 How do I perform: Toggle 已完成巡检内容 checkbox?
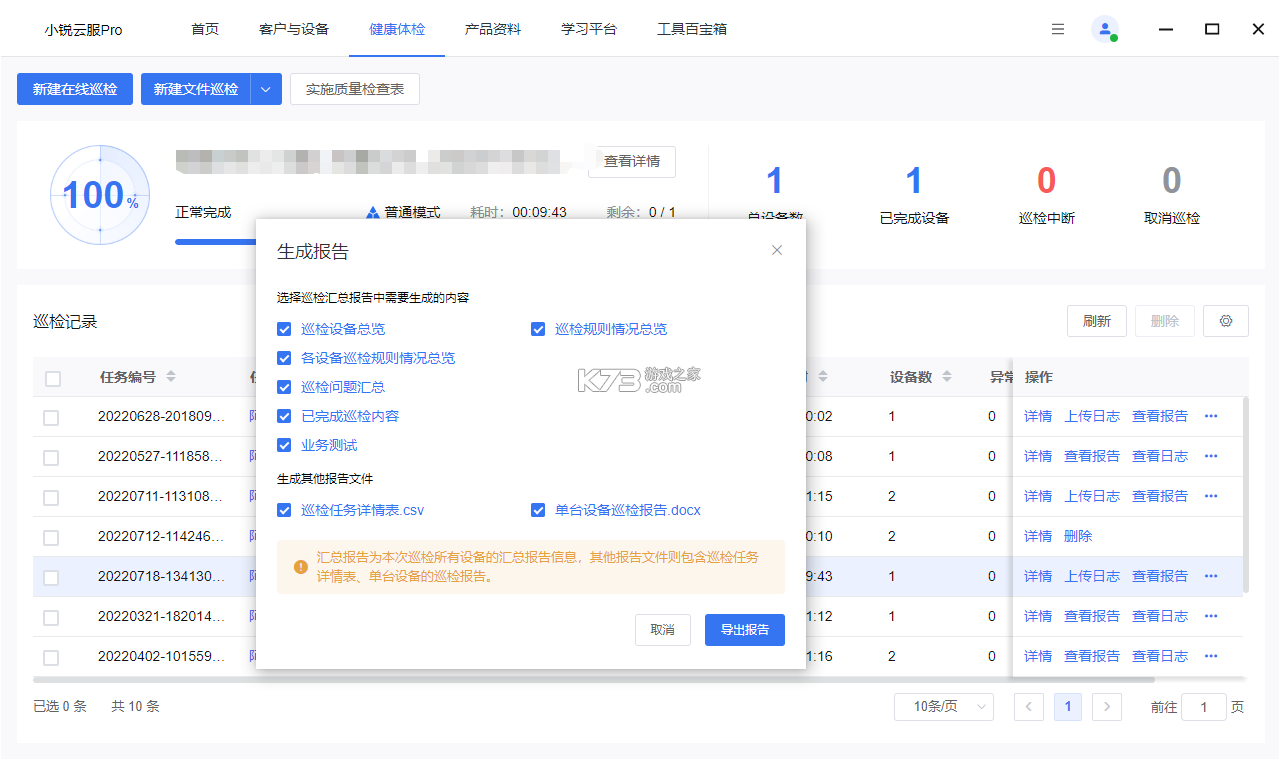tap(285, 416)
